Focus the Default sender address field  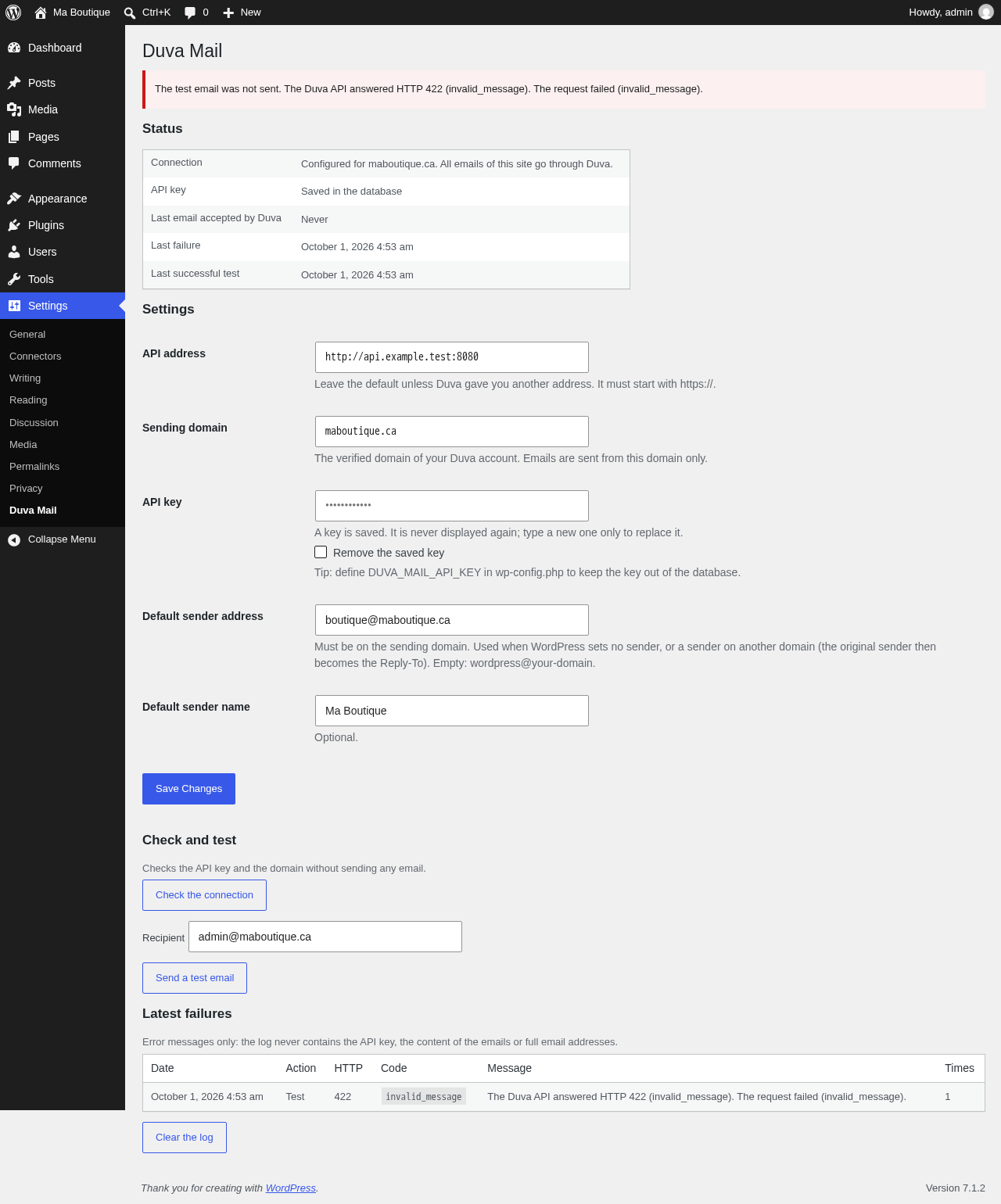coord(452,620)
